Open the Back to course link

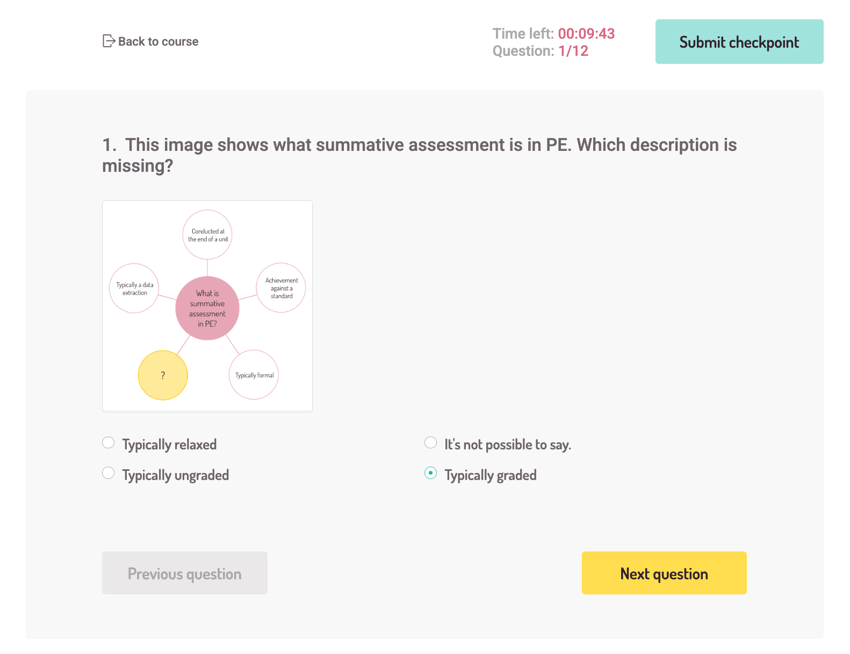tap(151, 41)
